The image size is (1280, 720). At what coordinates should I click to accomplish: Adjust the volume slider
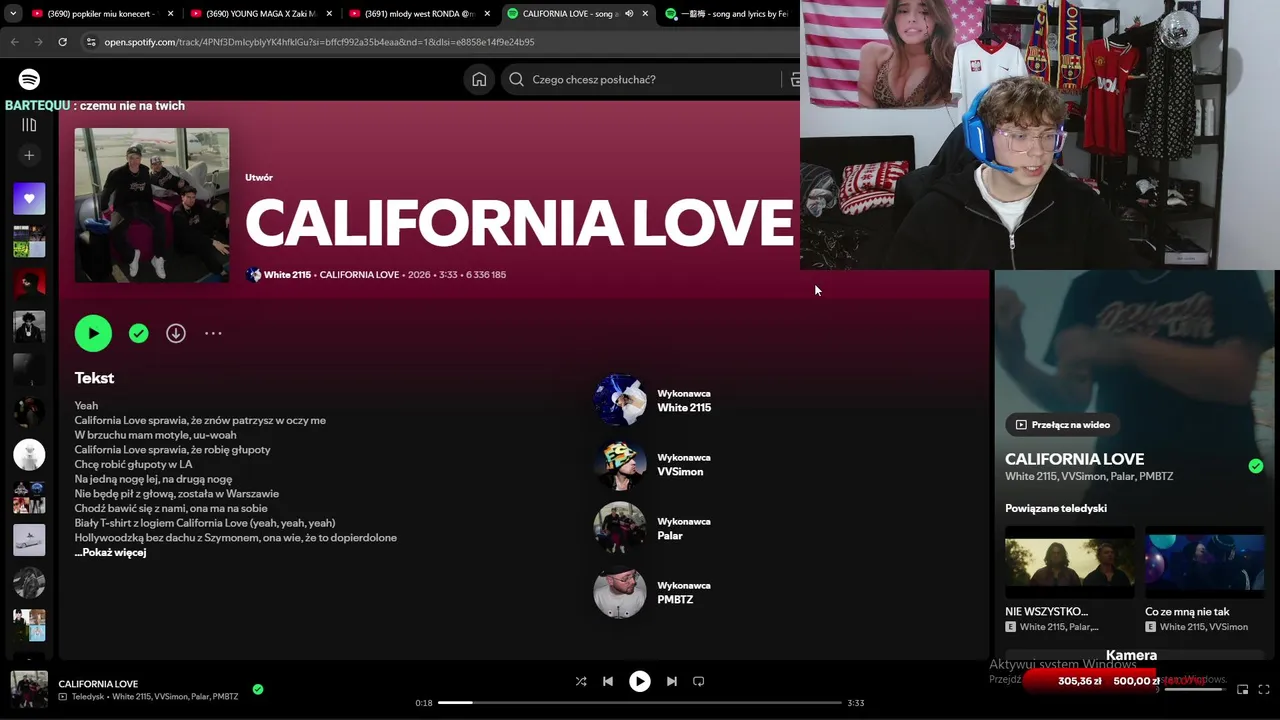1194,689
